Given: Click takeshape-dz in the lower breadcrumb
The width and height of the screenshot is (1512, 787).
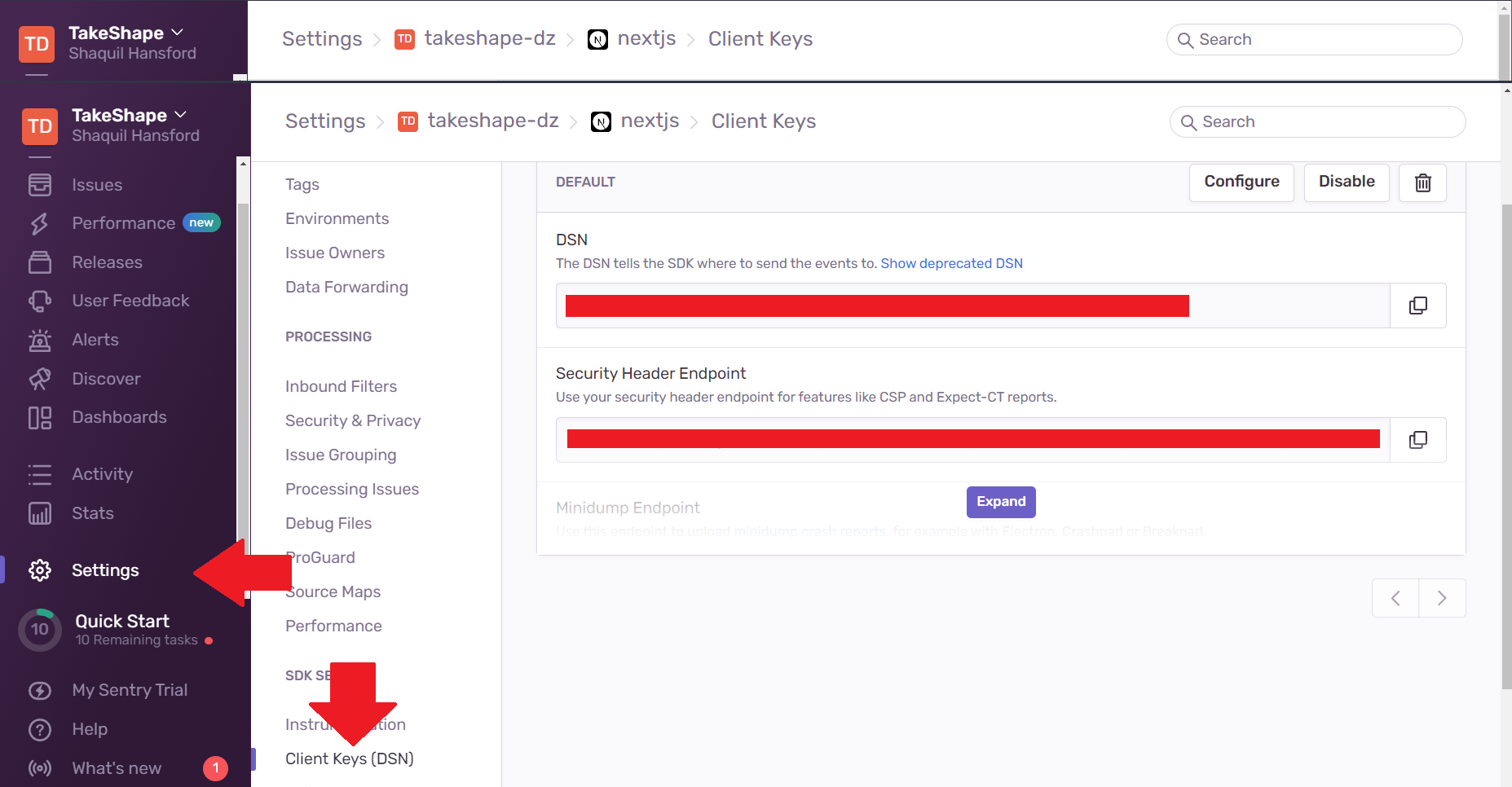Looking at the screenshot, I should [493, 121].
